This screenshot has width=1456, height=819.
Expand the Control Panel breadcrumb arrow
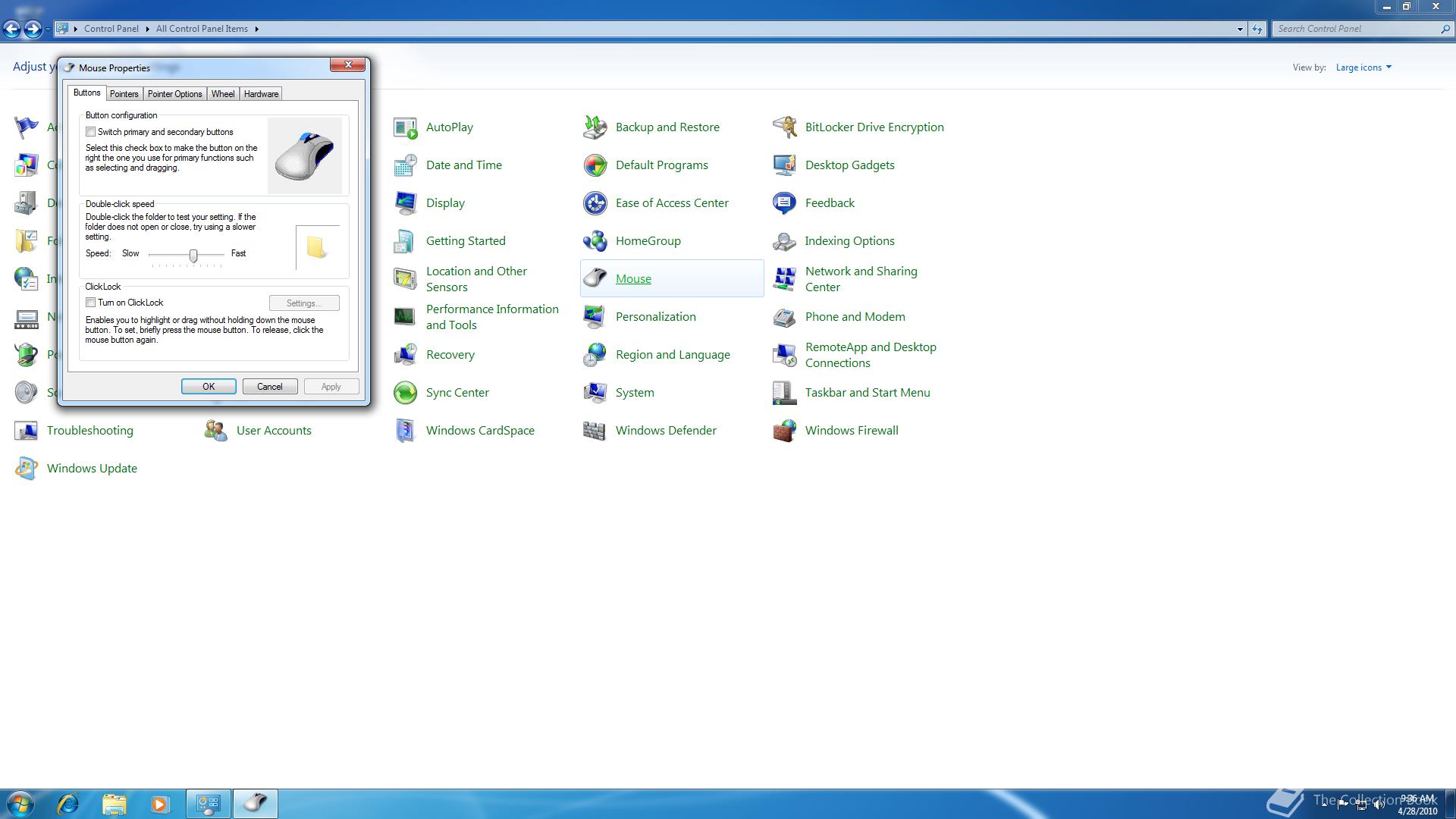pyautogui.click(x=147, y=29)
